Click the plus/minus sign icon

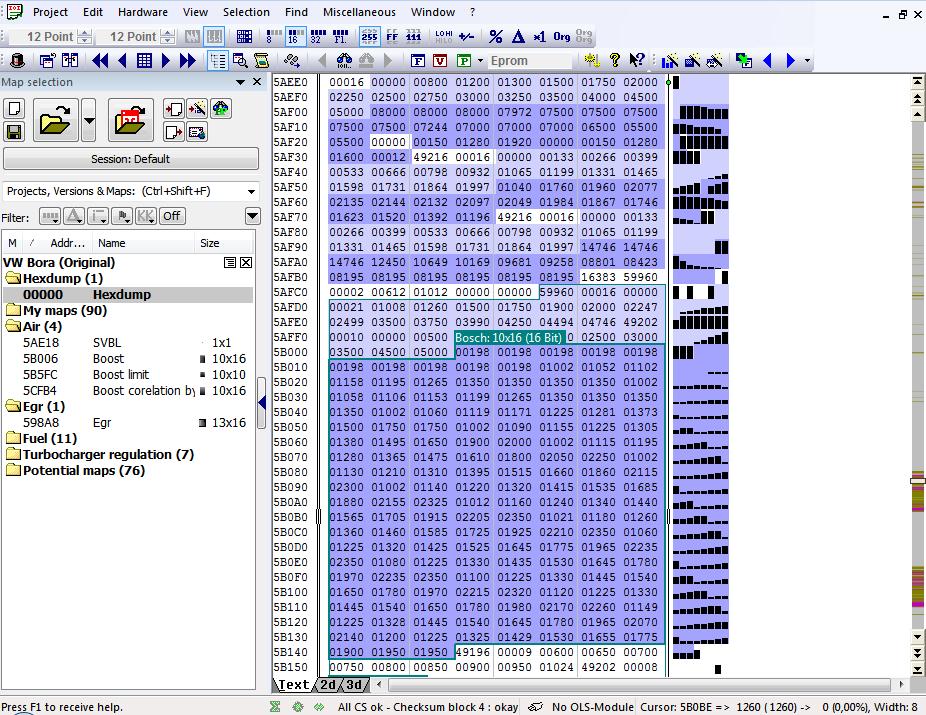pos(466,37)
